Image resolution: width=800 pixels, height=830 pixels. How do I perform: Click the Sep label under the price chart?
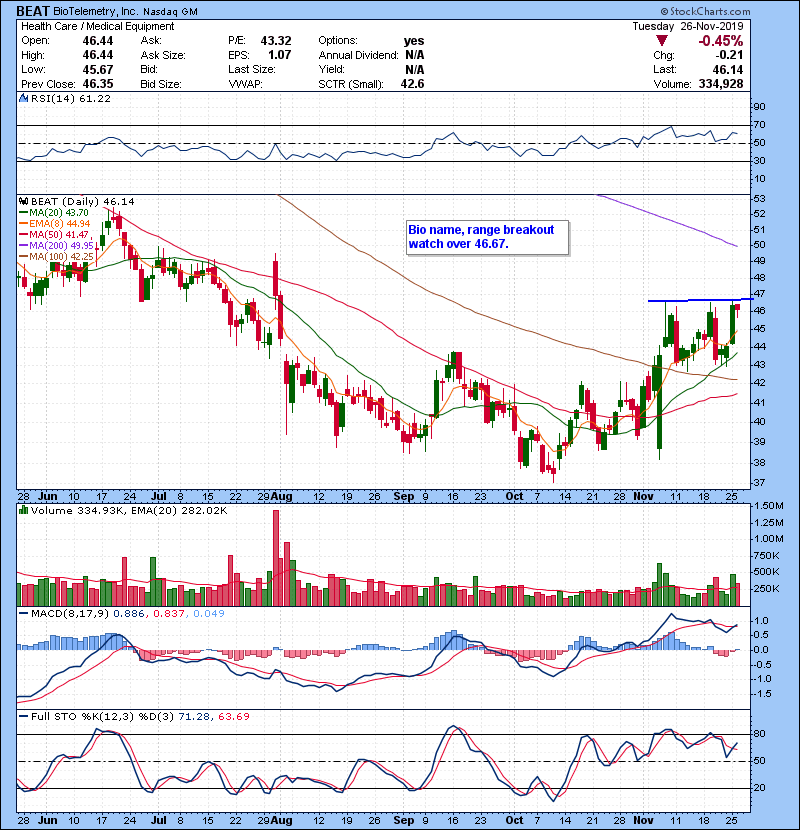pos(403,497)
